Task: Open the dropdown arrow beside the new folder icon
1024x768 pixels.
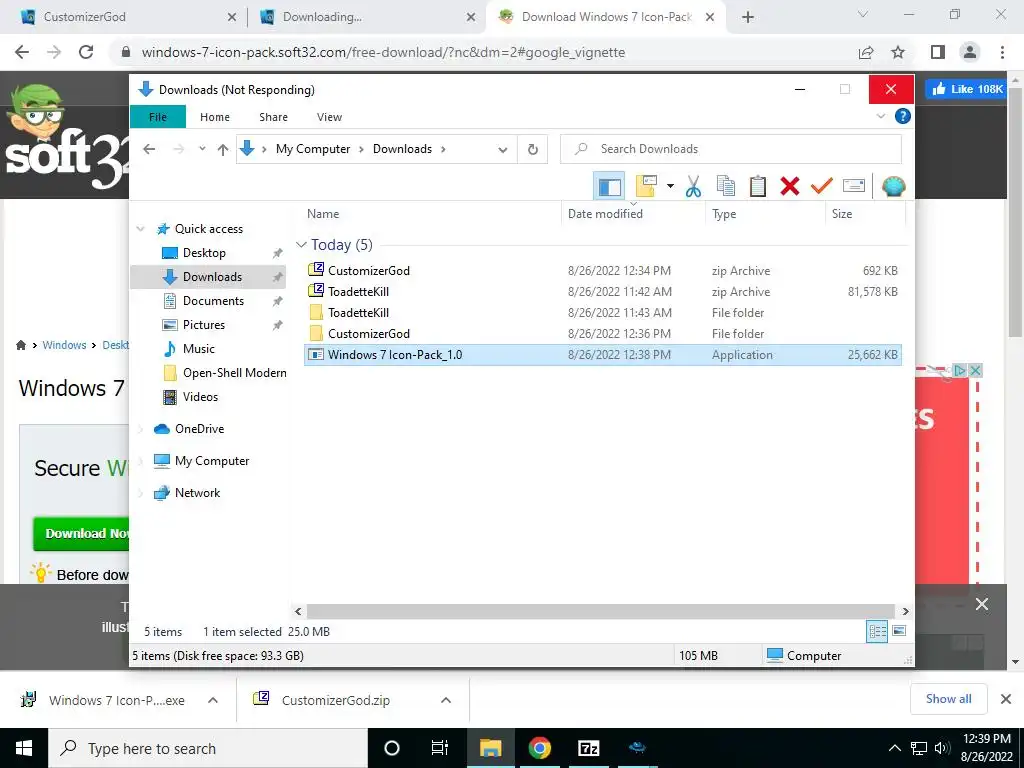Action: (x=670, y=187)
